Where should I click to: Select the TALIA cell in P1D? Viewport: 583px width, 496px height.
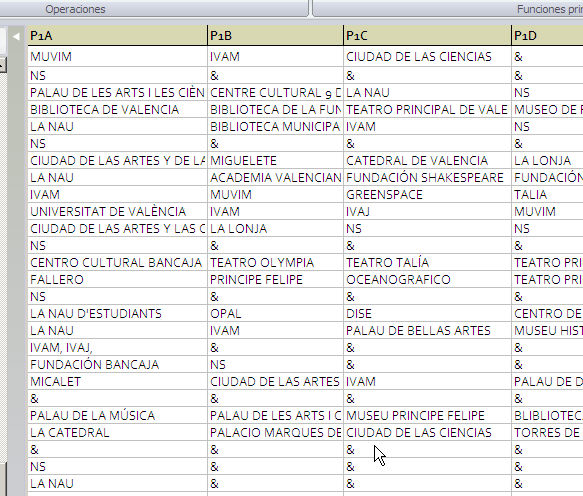click(547, 194)
